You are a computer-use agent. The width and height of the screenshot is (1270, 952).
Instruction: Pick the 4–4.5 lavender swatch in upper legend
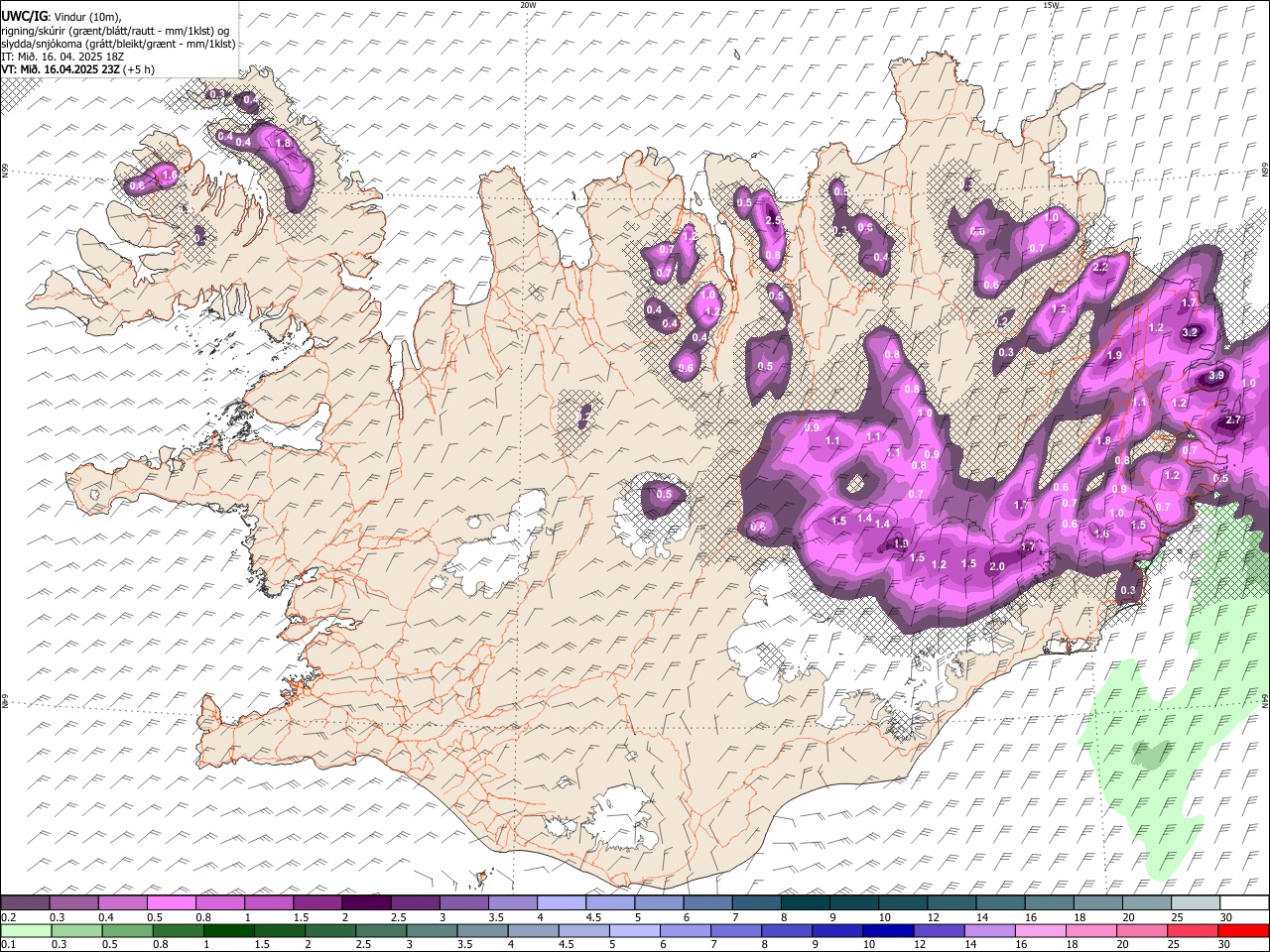pos(562,902)
